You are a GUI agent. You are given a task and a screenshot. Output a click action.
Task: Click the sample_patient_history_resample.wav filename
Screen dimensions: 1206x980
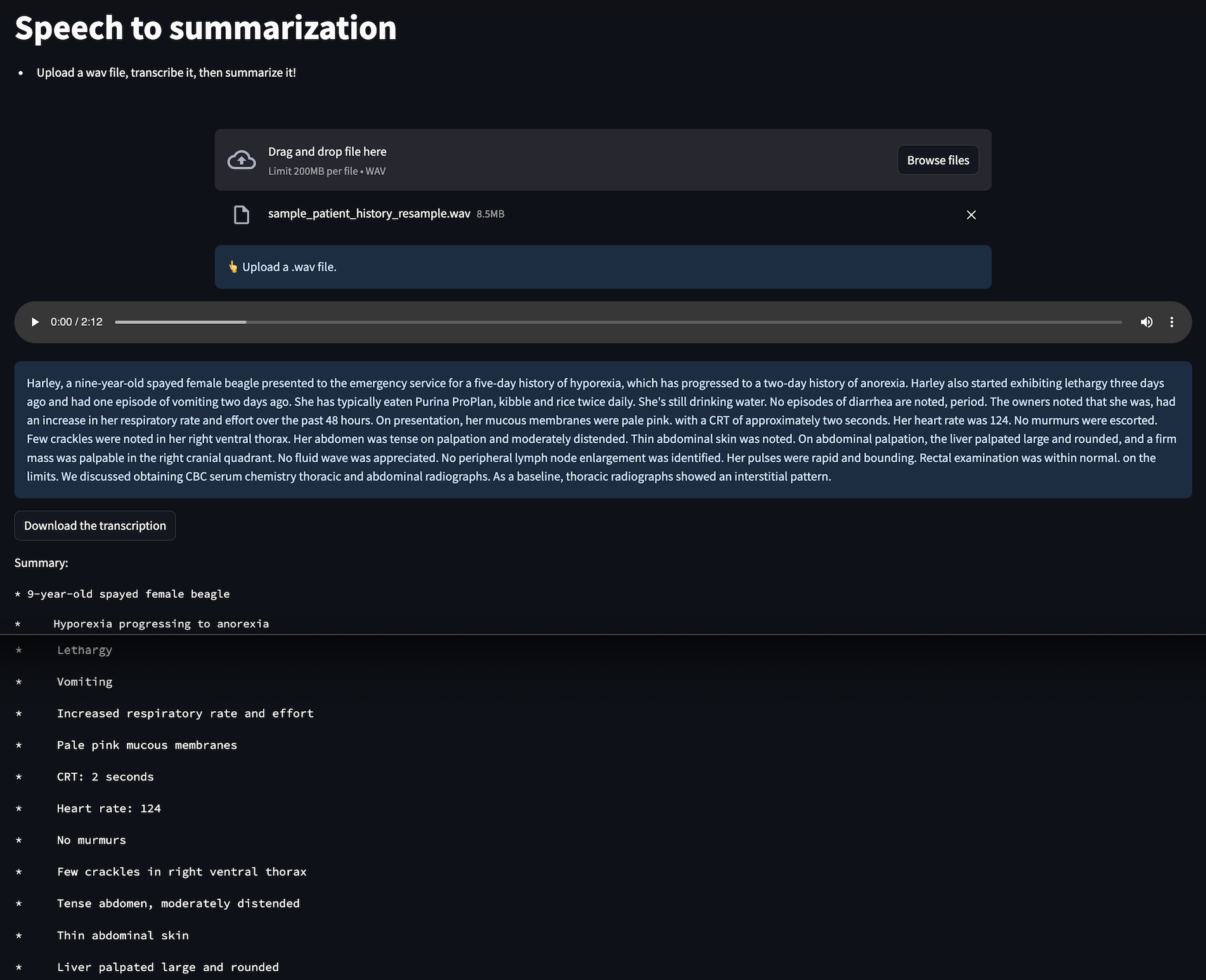[369, 214]
